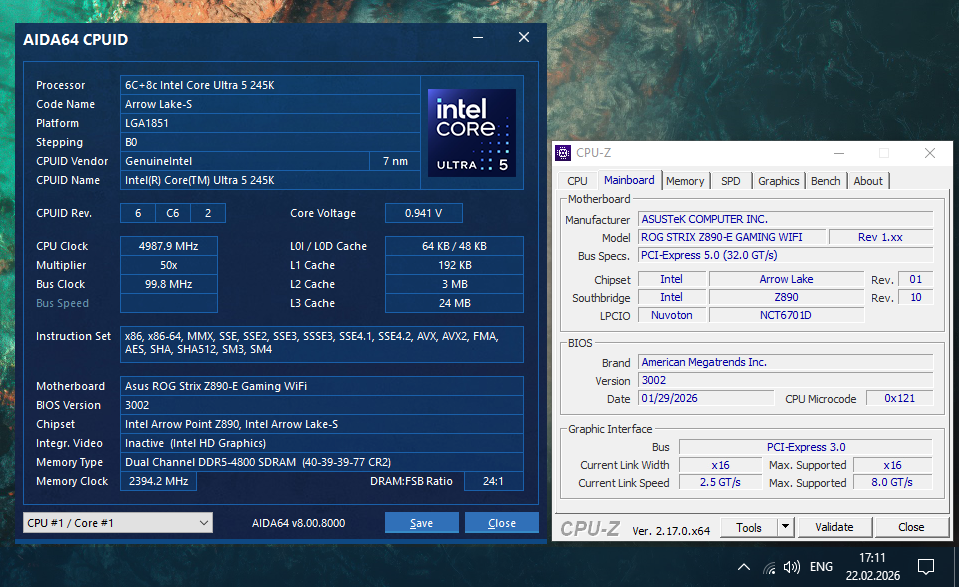This screenshot has width=959, height=587.
Task: Click L1 Cache value '192 KB'
Action: coord(454,265)
